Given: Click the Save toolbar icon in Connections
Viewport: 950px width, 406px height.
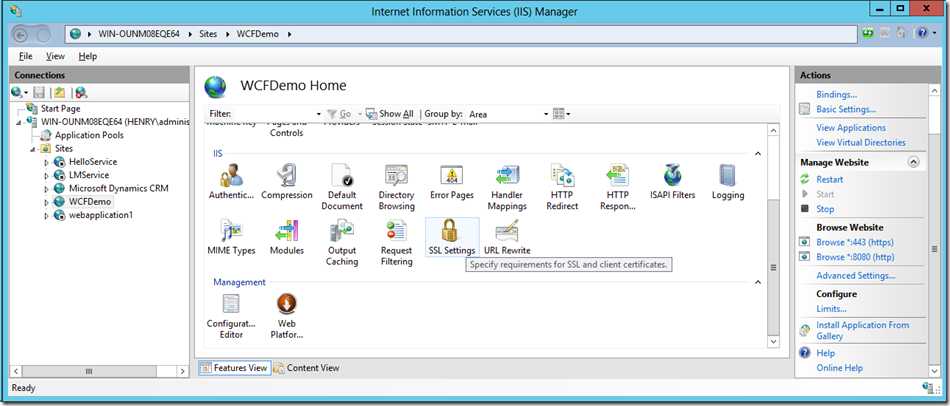Looking at the screenshot, I should (x=39, y=92).
